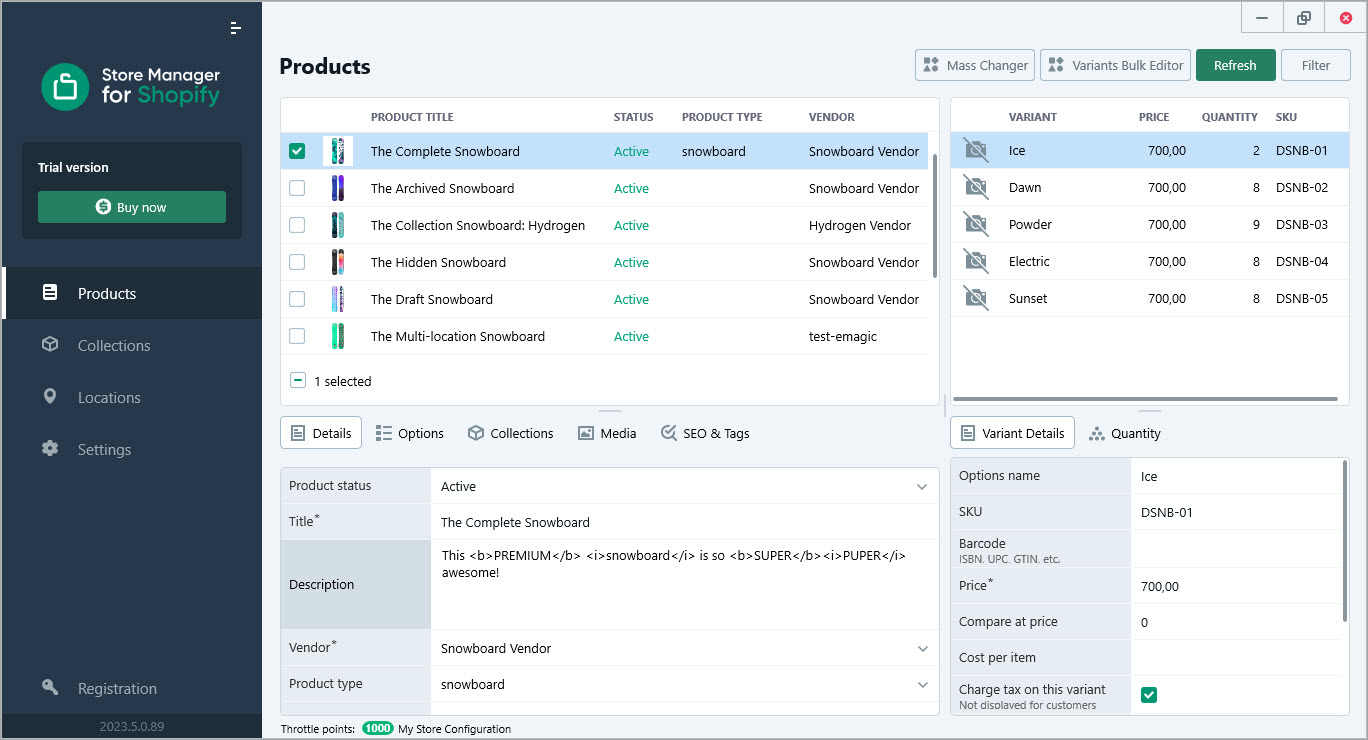The image size is (1368, 740).
Task: Click The Multi-location Snowboard thumbnail
Action: [338, 336]
